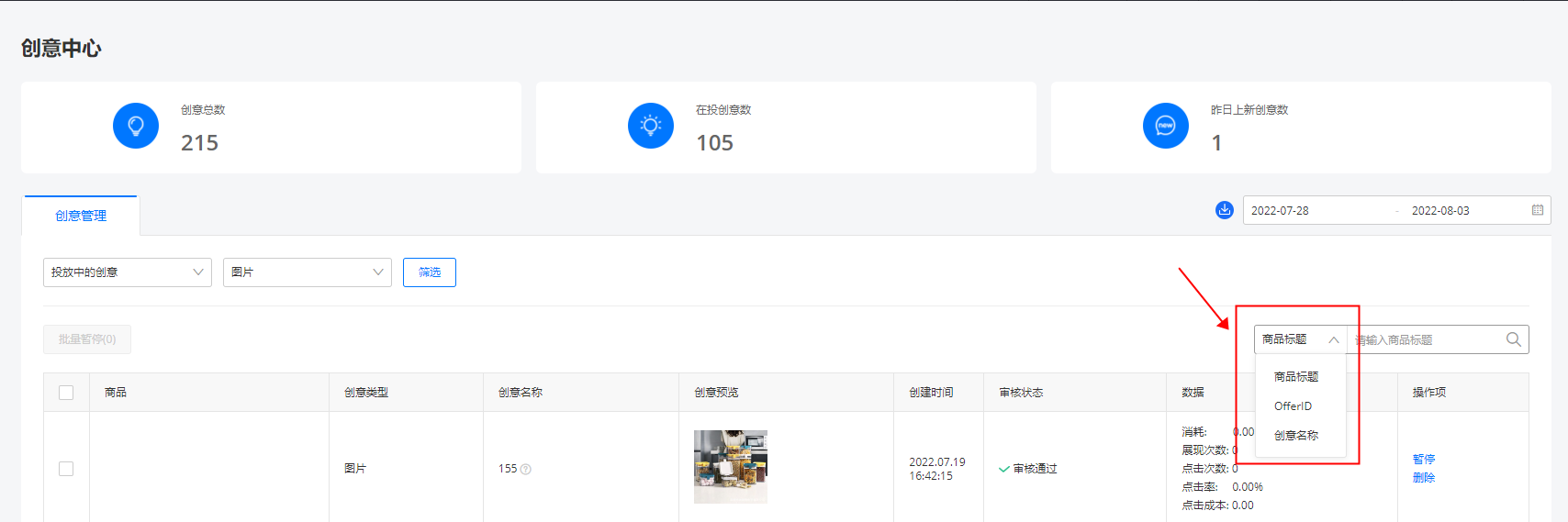The width and height of the screenshot is (1568, 522).
Task: Toggle the select-all checkbox in table header
Action: point(66,393)
